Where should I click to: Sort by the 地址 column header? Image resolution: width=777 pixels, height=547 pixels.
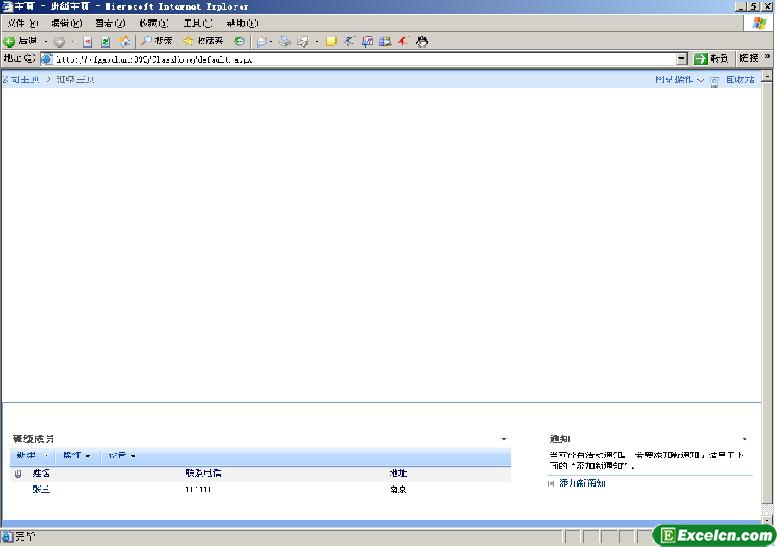pyautogui.click(x=398, y=474)
